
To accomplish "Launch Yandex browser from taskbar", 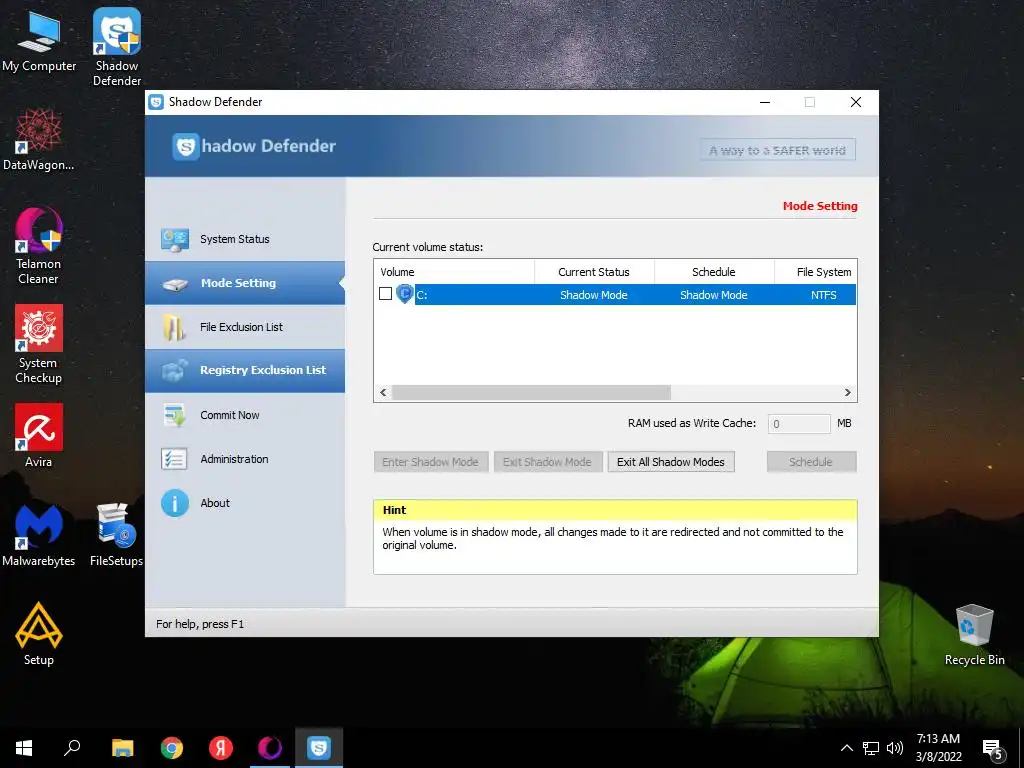I will coord(221,748).
